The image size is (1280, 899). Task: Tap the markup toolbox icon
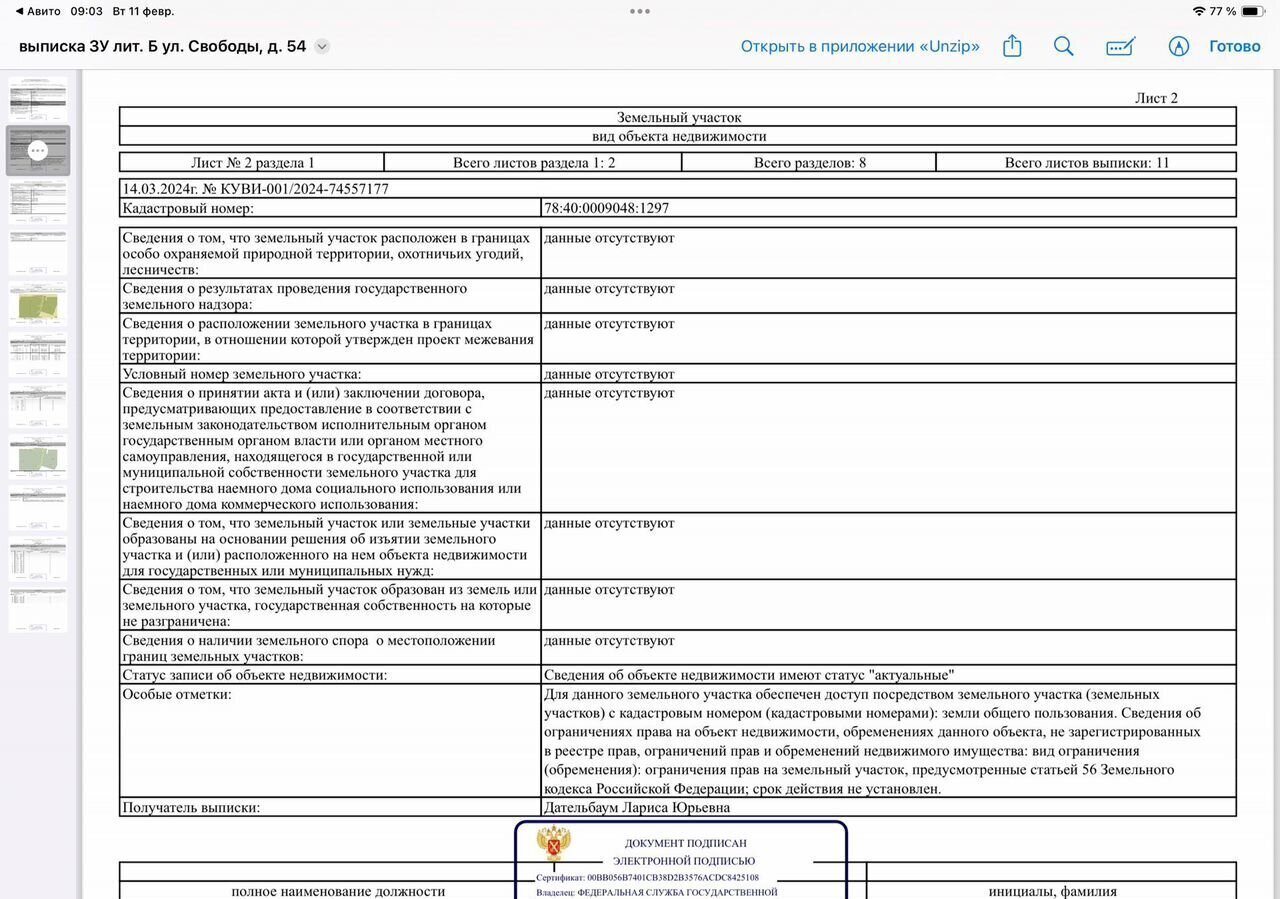click(1121, 47)
